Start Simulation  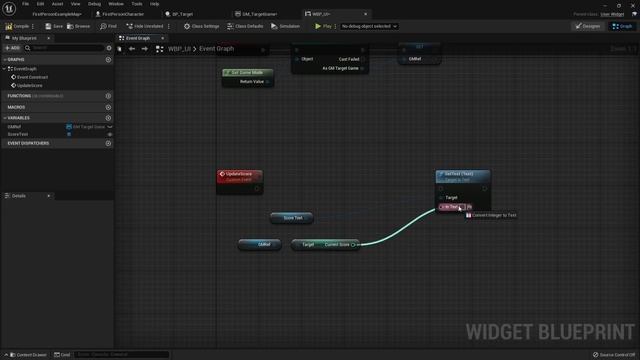(285, 26)
